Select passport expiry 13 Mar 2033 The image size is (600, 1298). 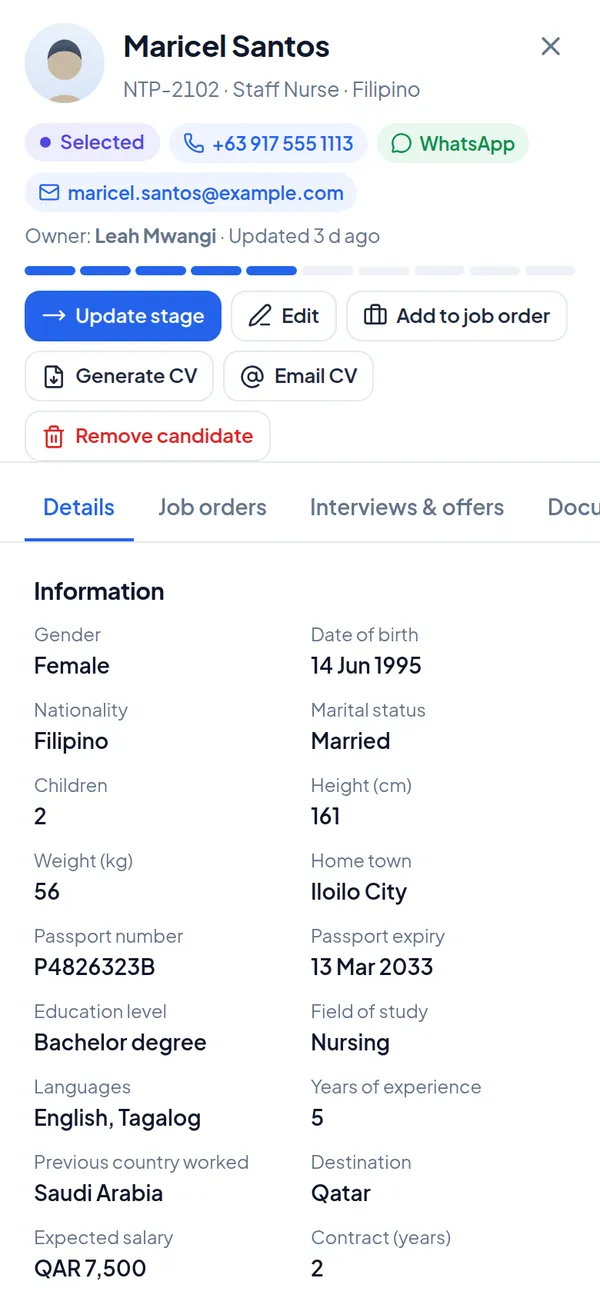[x=372, y=967]
